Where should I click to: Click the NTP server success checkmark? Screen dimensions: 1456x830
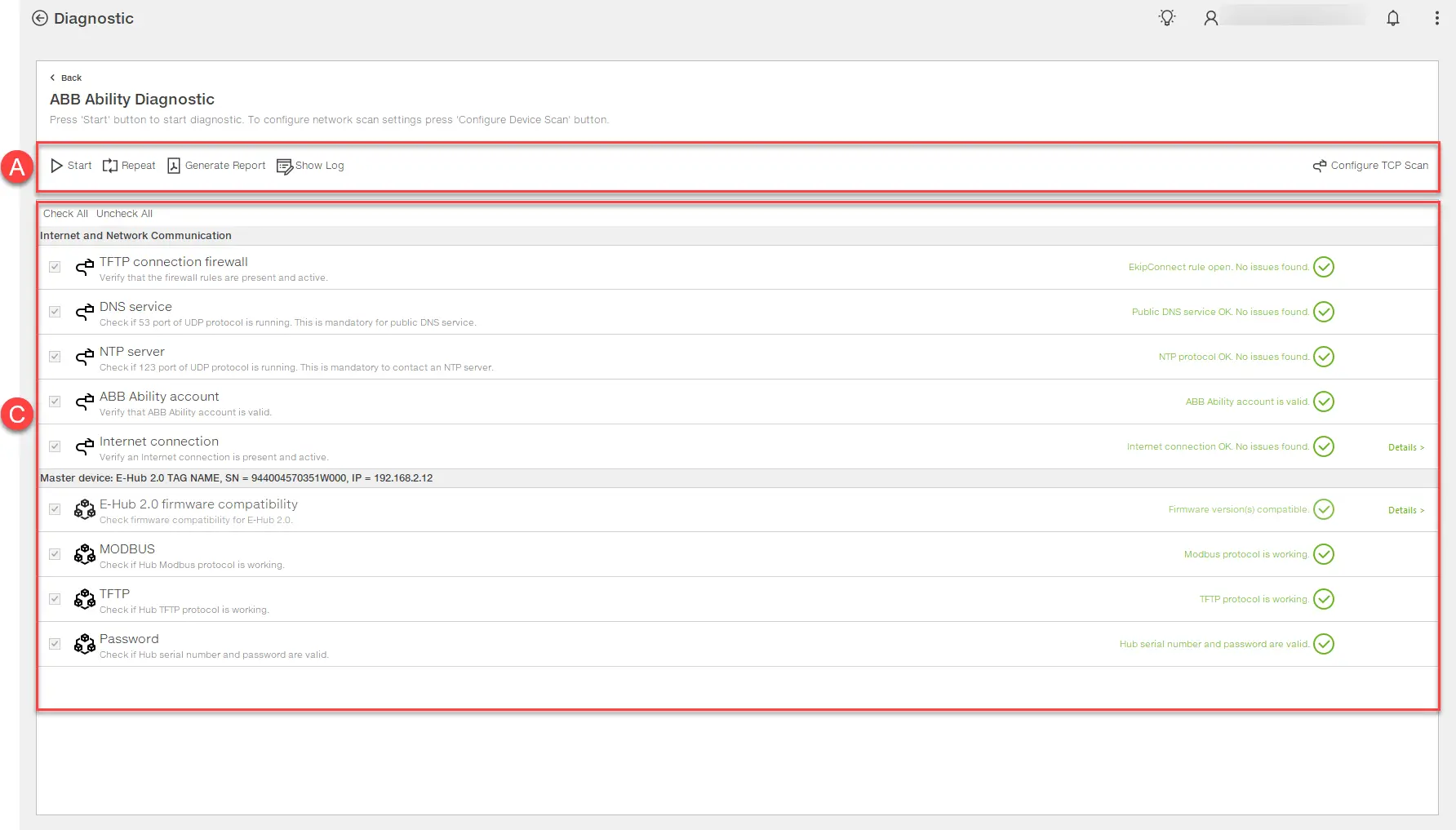[x=1323, y=357]
